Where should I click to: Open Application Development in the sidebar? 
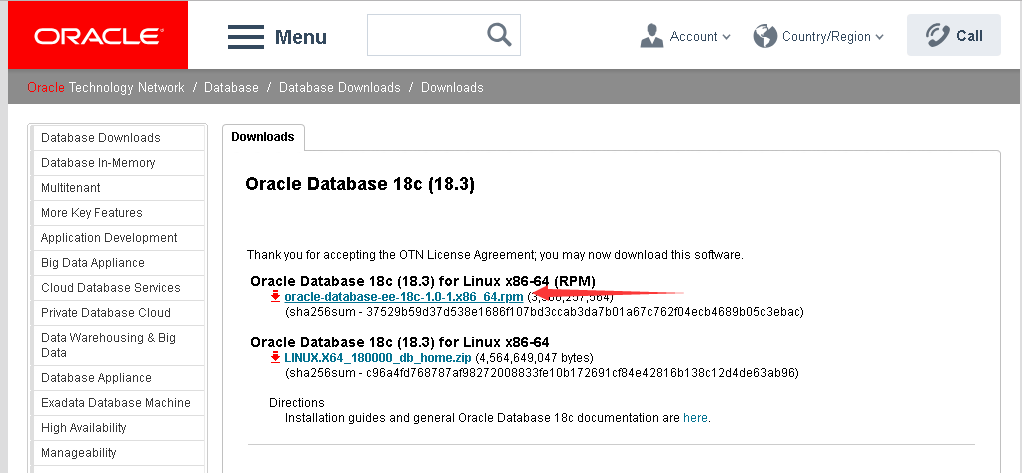tap(119, 238)
